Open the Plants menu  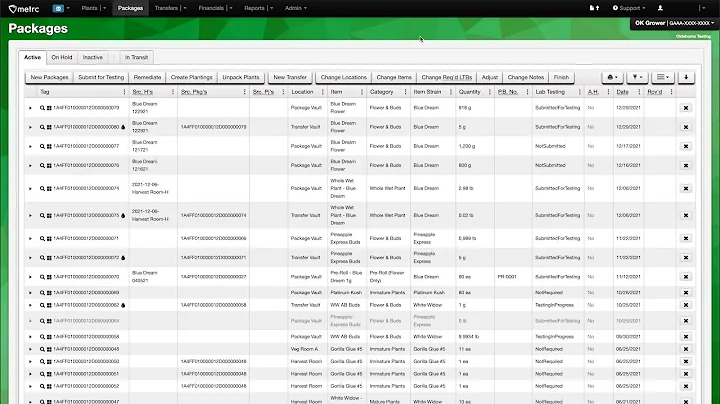[93, 8]
